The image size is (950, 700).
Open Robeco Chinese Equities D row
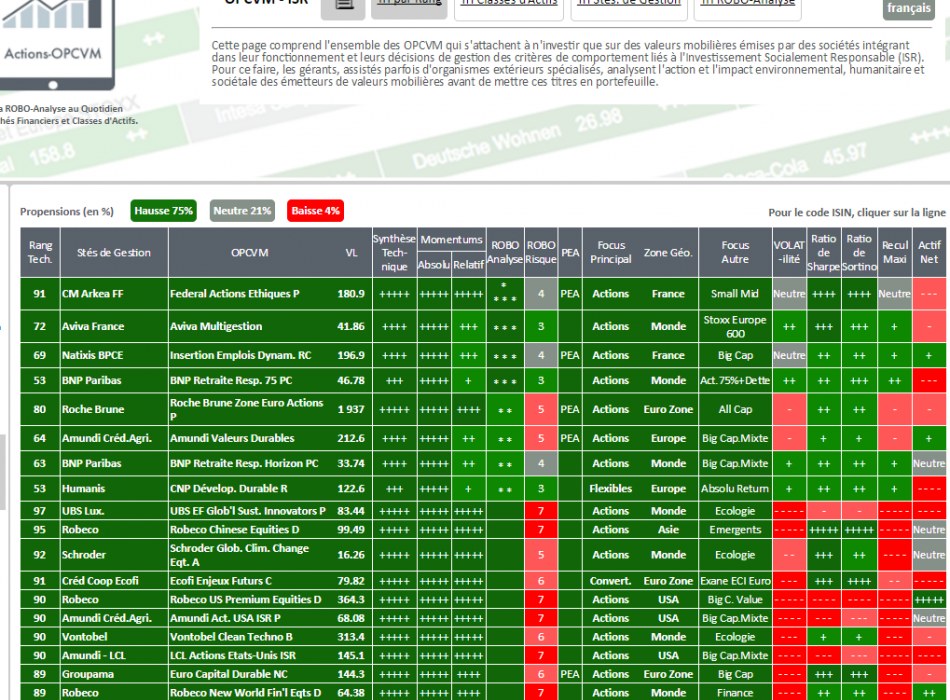click(483, 530)
